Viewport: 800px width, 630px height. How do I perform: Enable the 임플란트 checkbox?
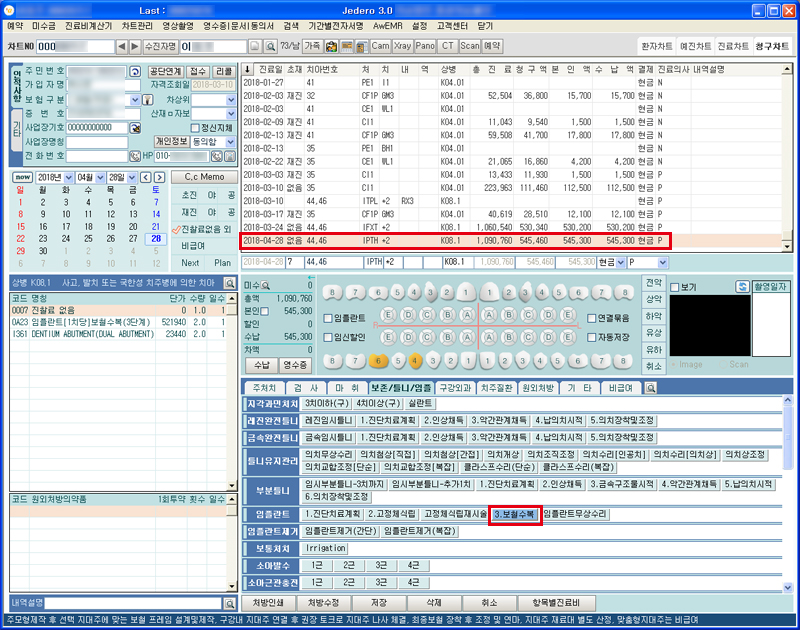pyautogui.click(x=329, y=318)
